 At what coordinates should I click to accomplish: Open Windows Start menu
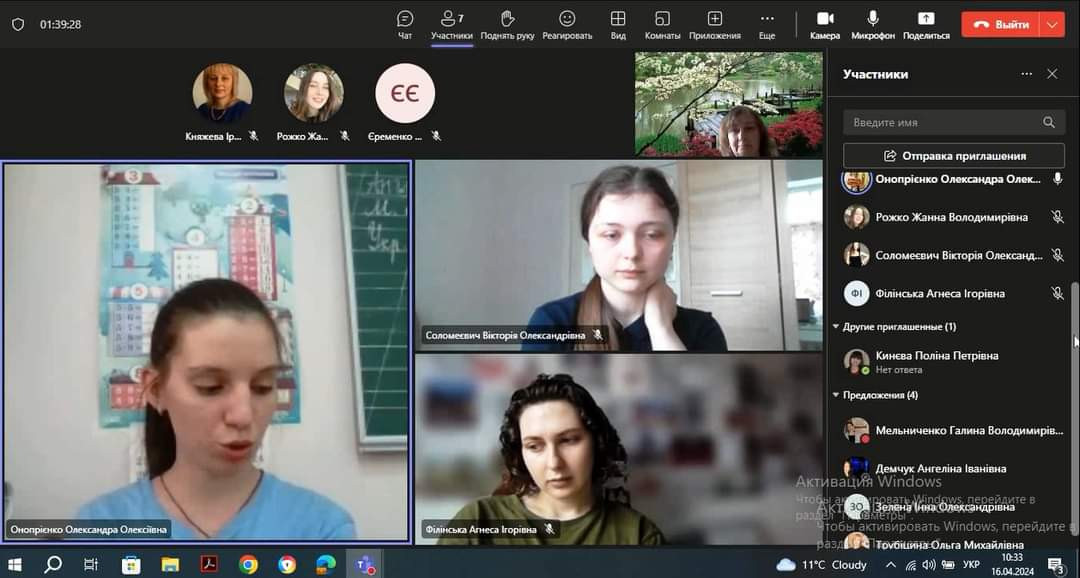coord(14,565)
